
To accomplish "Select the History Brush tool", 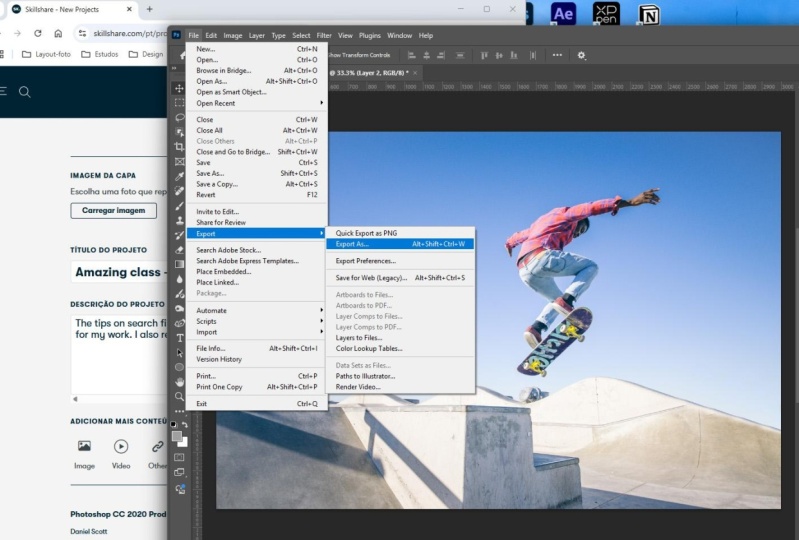I will point(179,235).
